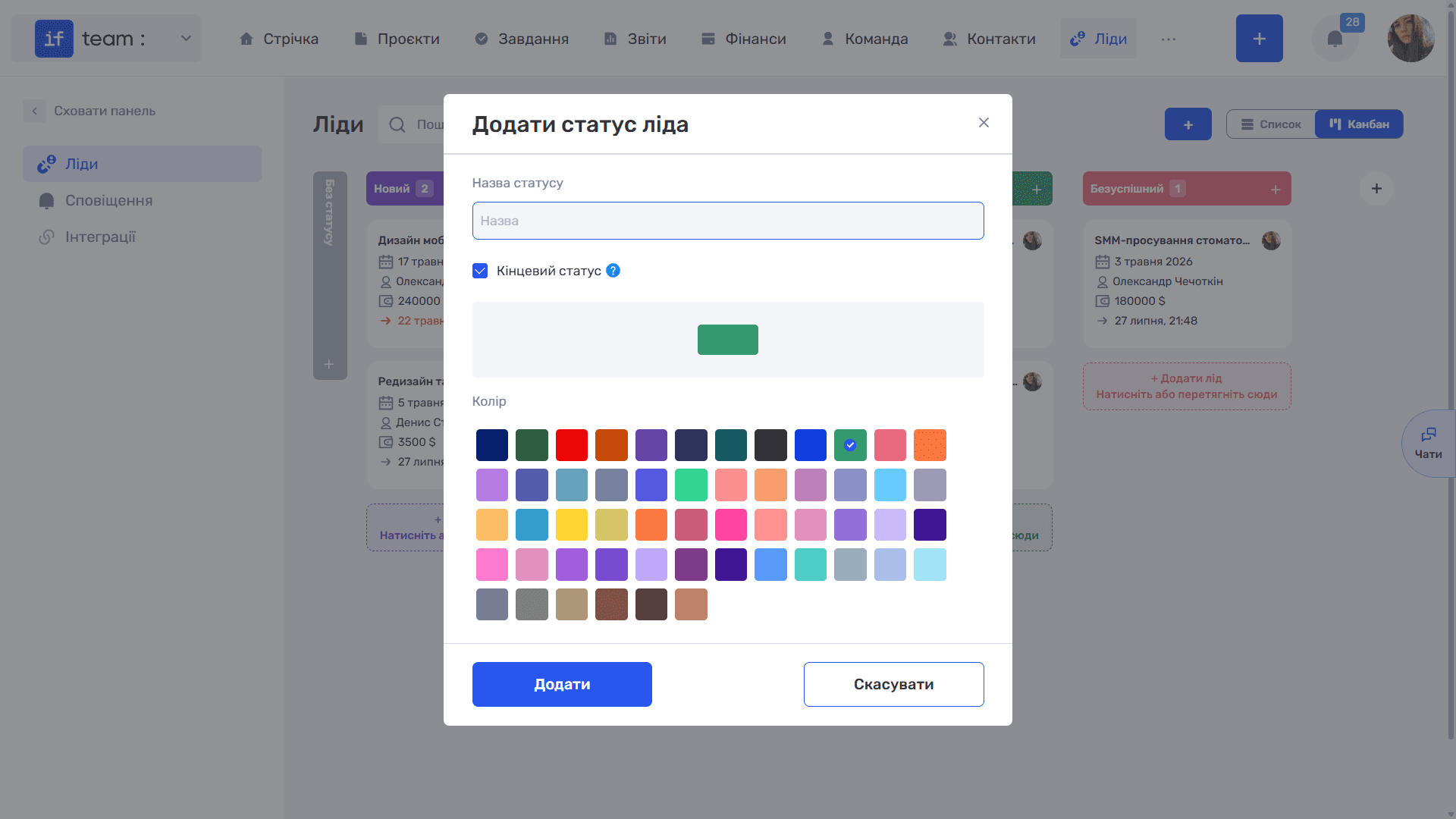The image size is (1456, 819).
Task: Open the Стрічка menu
Action: point(278,39)
